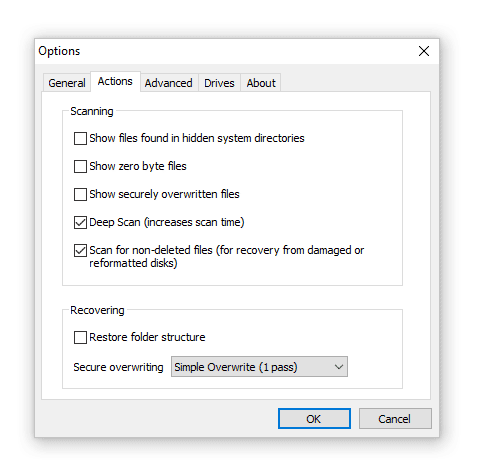Click the Recovering group heading

click(97, 310)
